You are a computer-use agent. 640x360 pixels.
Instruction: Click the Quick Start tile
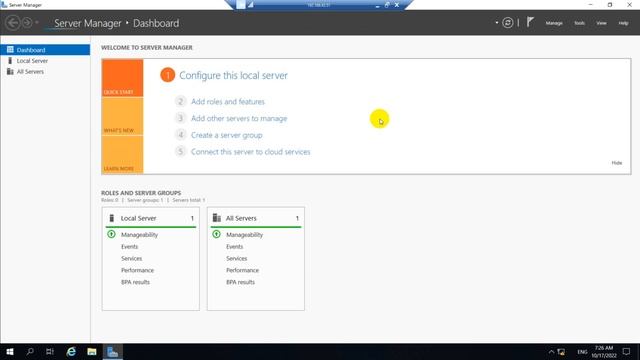coord(122,78)
